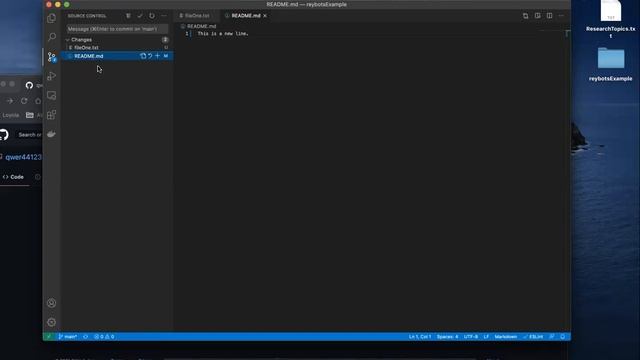
Task: Click the changes count badge beside Changes
Action: (165, 40)
